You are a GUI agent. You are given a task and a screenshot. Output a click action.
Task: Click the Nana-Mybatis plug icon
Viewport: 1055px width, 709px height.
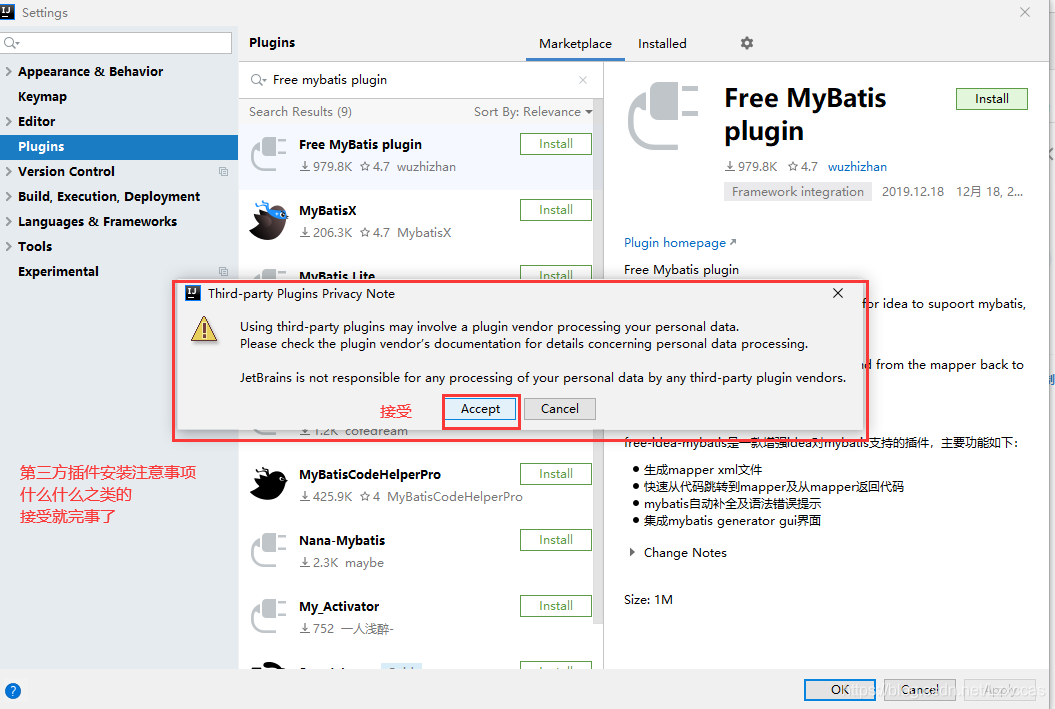point(268,550)
